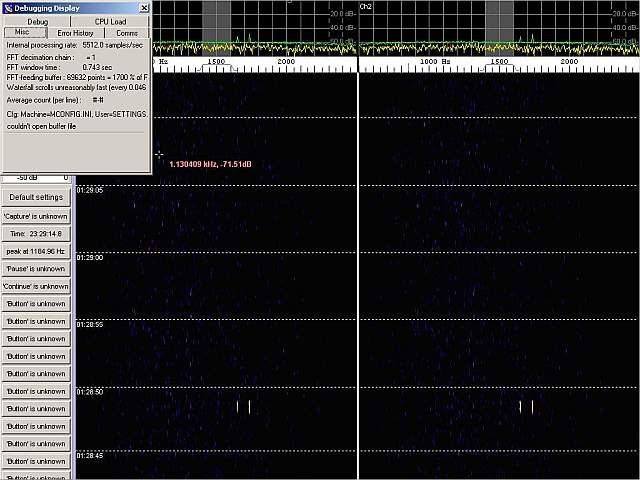Click the -50 dB range field

(34, 178)
